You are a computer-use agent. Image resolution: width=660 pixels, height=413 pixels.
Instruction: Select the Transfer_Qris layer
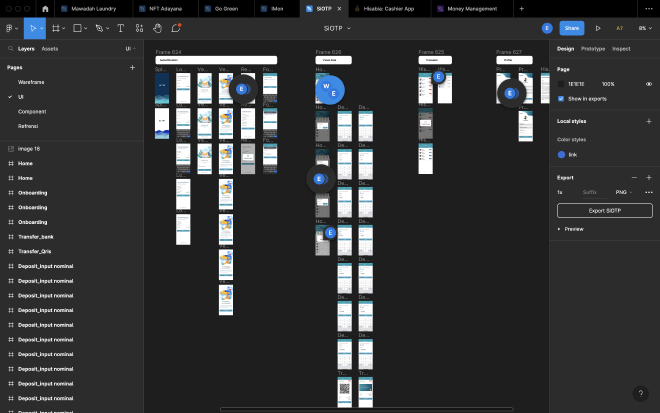[x=35, y=251]
